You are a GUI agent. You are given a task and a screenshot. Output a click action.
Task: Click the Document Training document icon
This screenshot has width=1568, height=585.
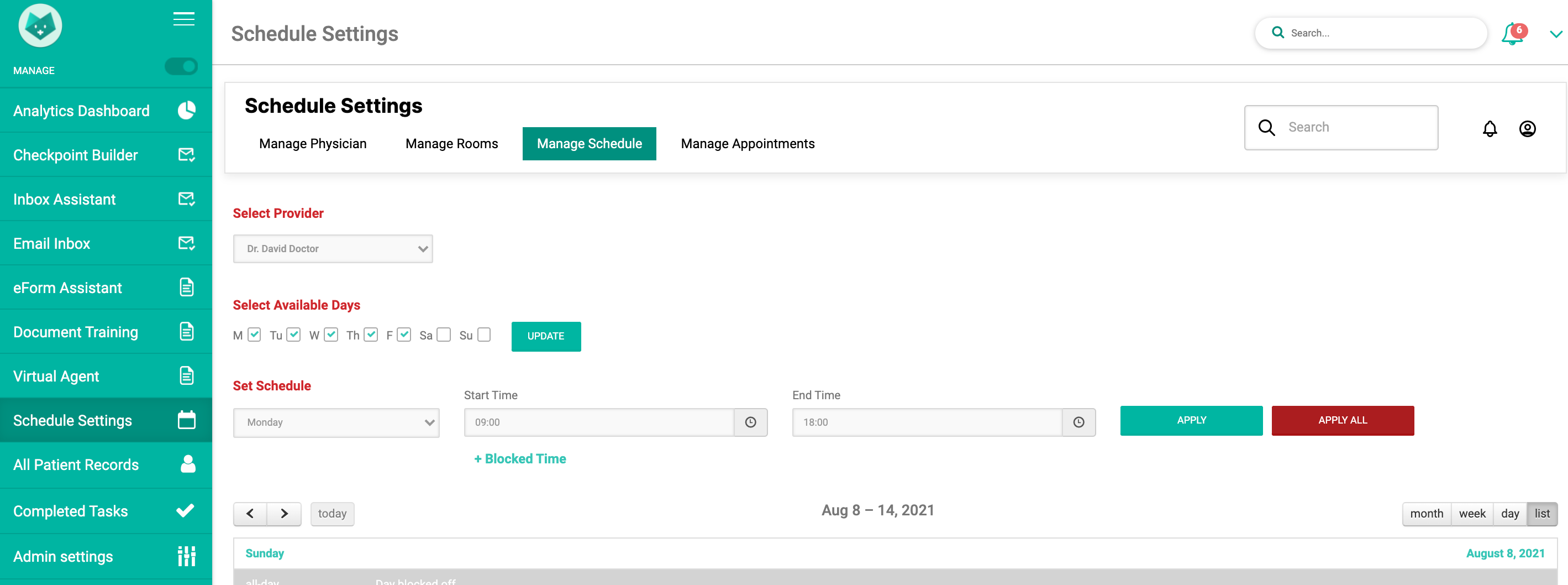tap(186, 332)
